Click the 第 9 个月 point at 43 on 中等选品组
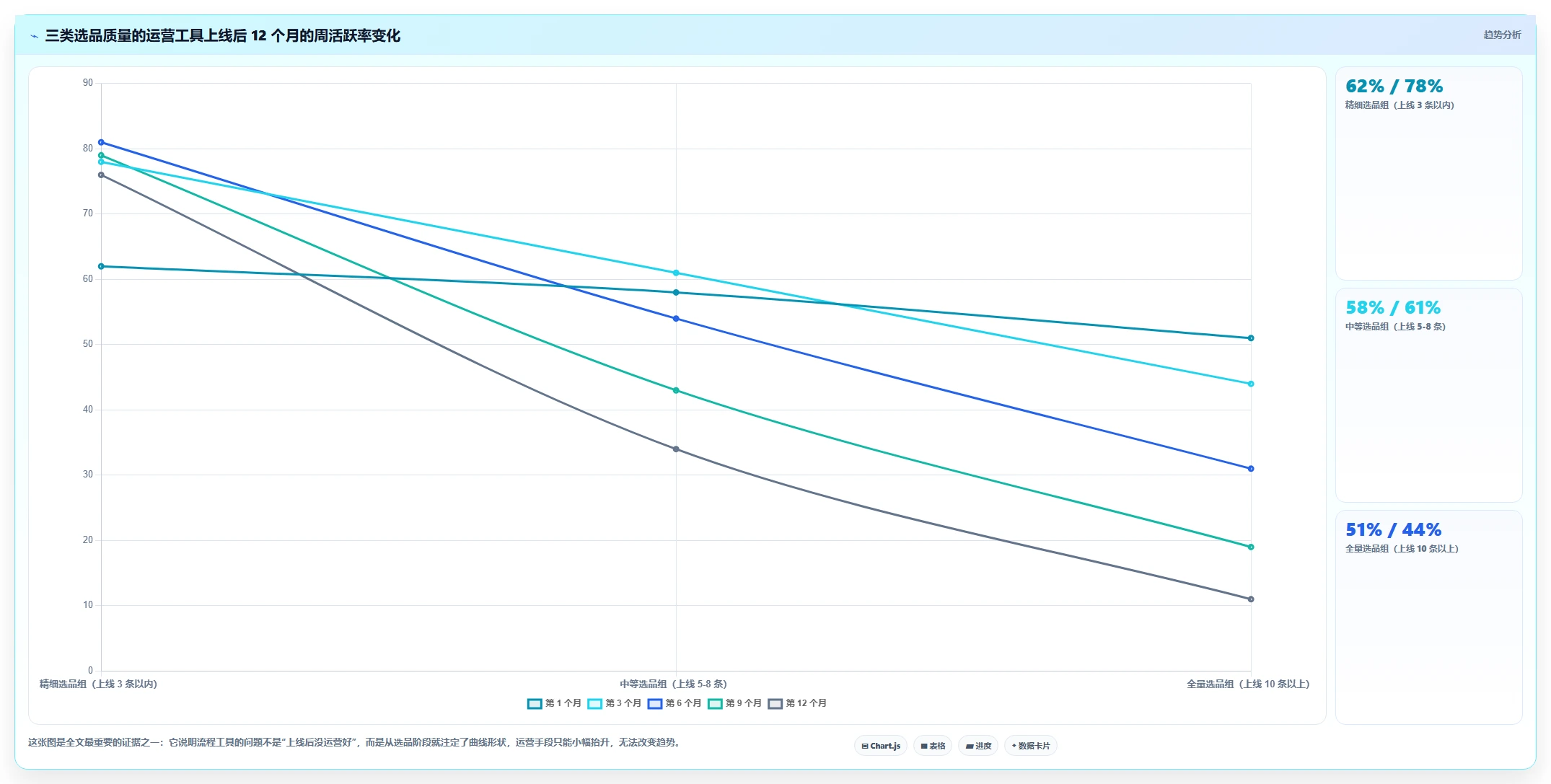 (676, 390)
